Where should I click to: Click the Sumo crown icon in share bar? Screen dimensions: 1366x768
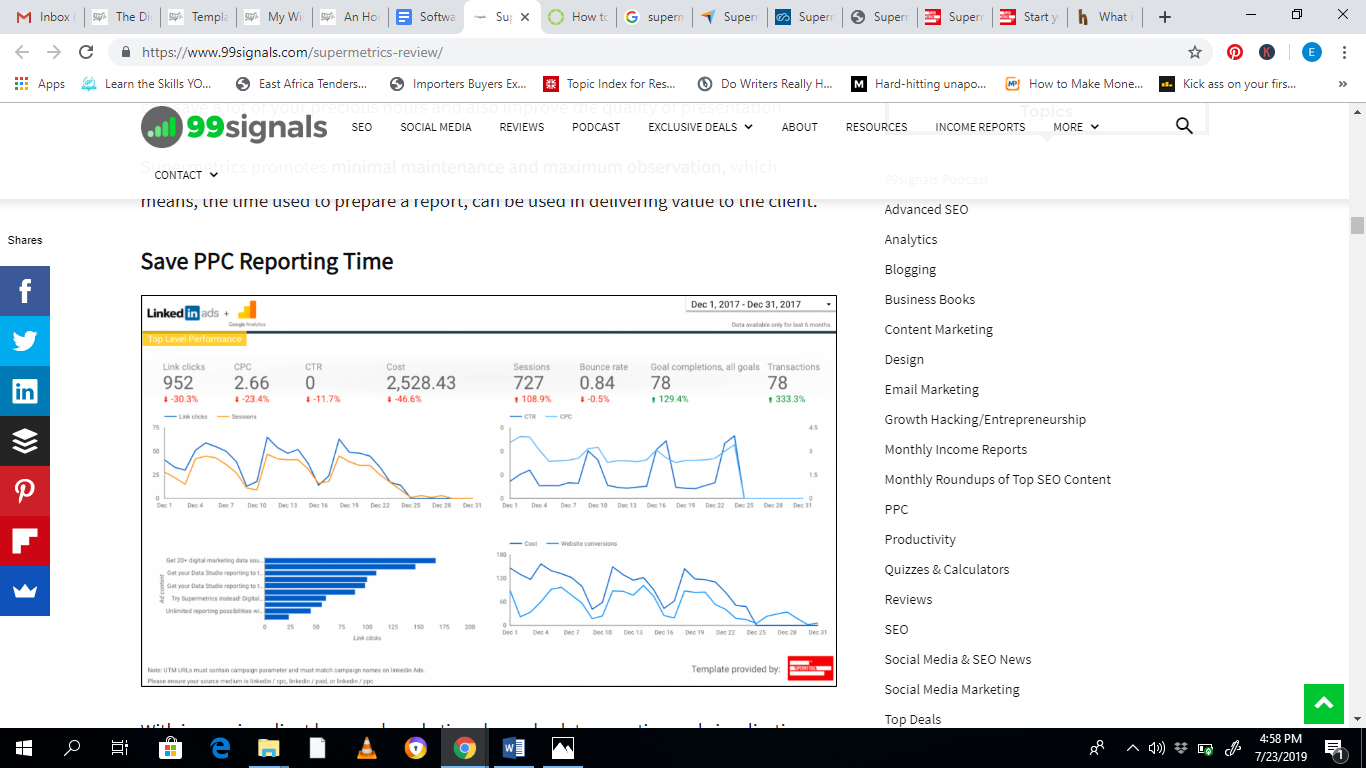(25, 591)
